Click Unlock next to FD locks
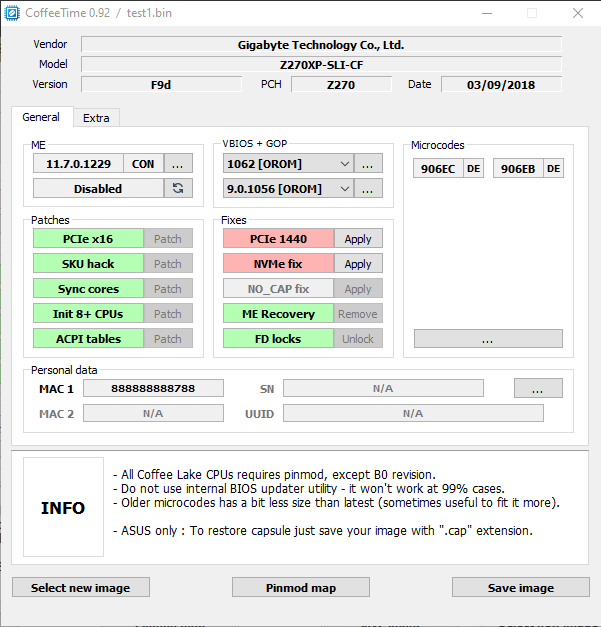The width and height of the screenshot is (601, 627). click(x=358, y=338)
